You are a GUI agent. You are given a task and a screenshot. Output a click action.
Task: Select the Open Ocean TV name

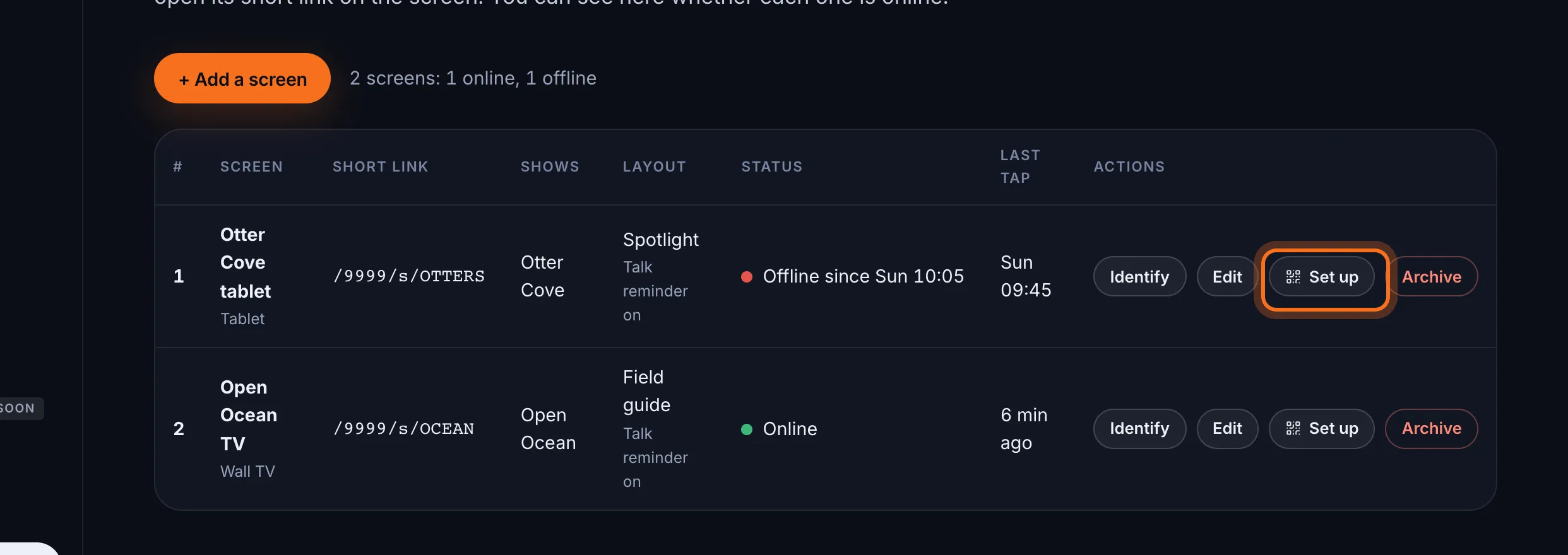click(249, 415)
